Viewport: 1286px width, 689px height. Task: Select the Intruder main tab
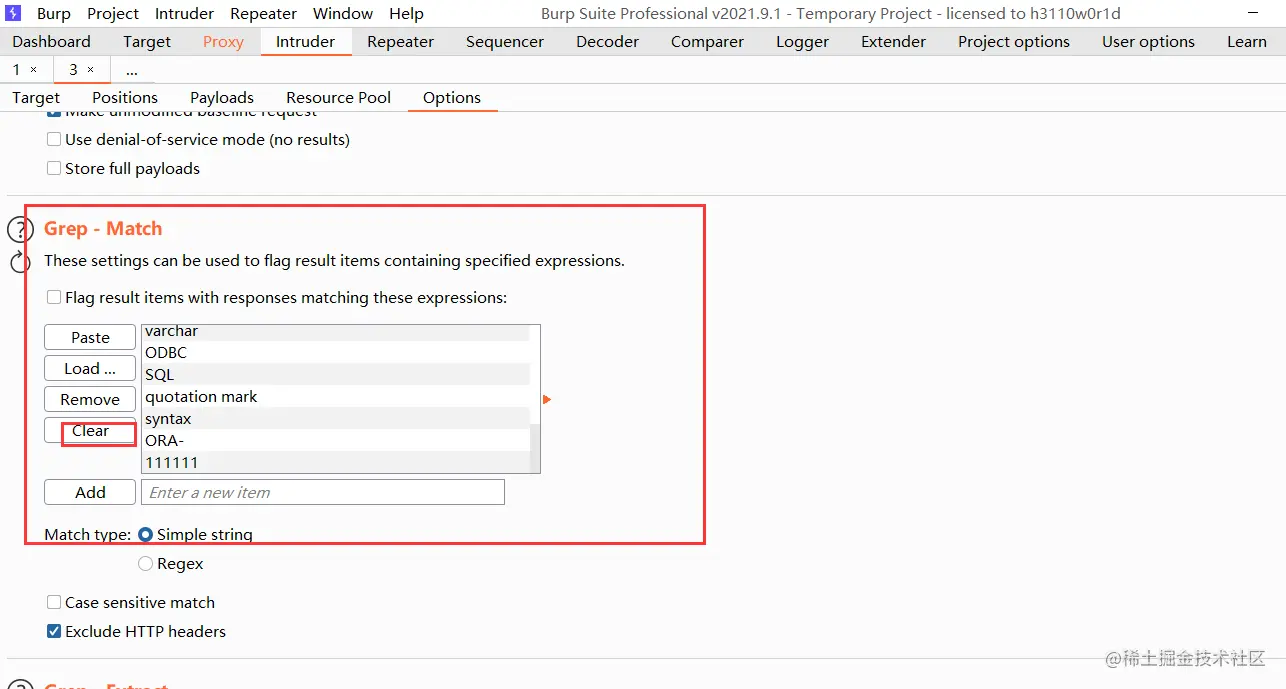pos(306,42)
